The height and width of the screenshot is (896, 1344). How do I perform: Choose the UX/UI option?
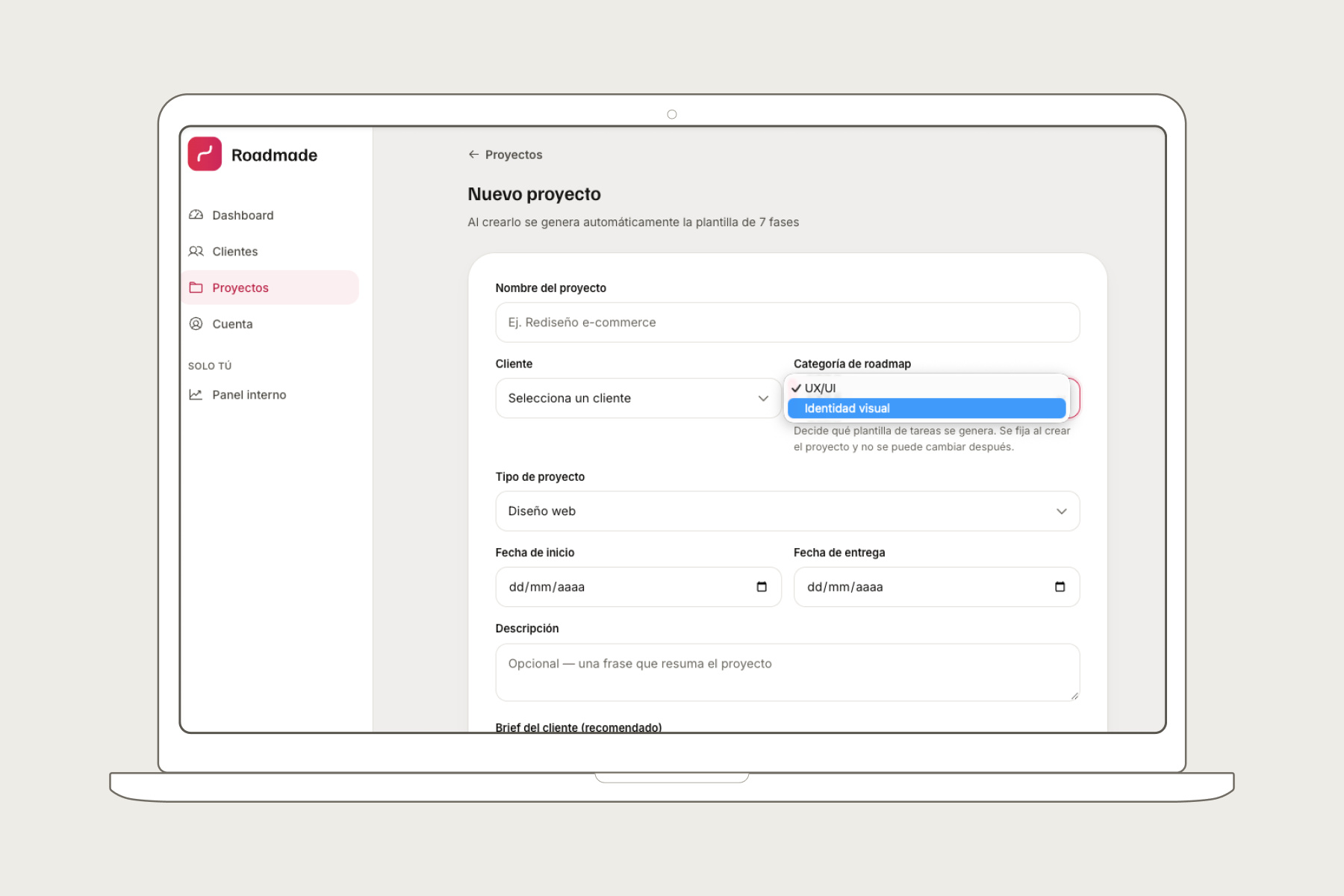click(x=927, y=388)
